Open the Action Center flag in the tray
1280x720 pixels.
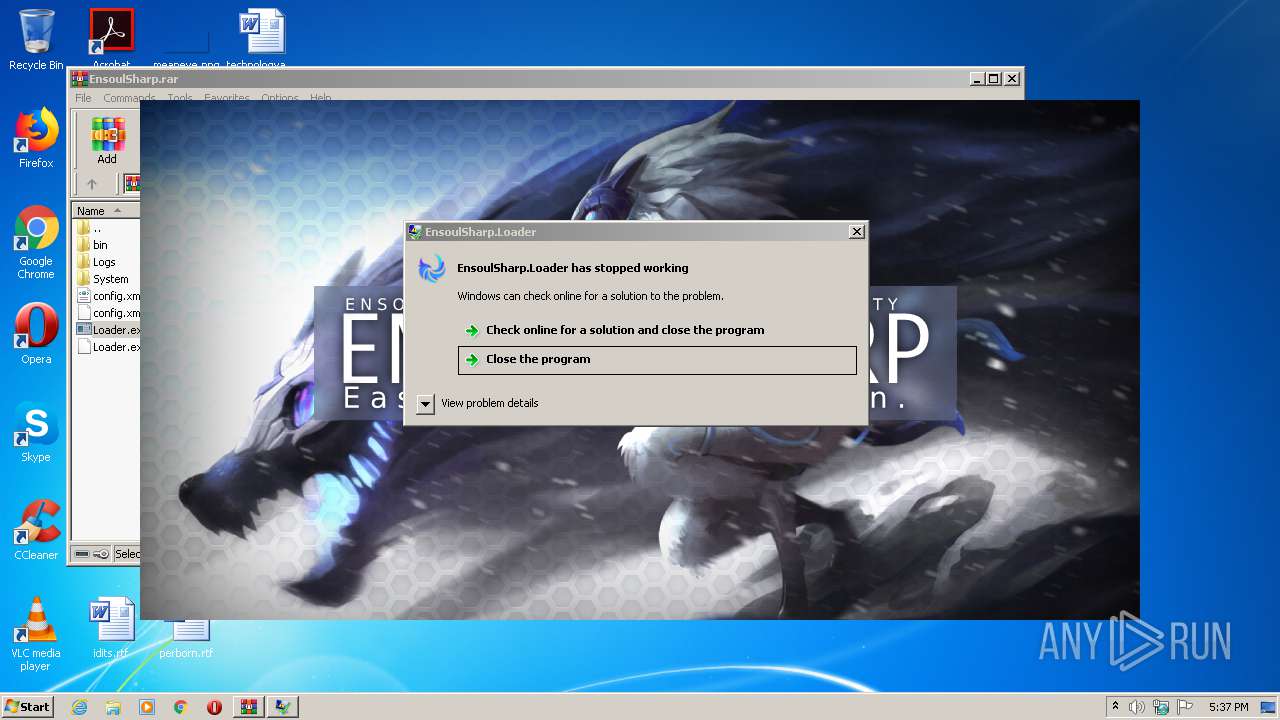point(1183,707)
